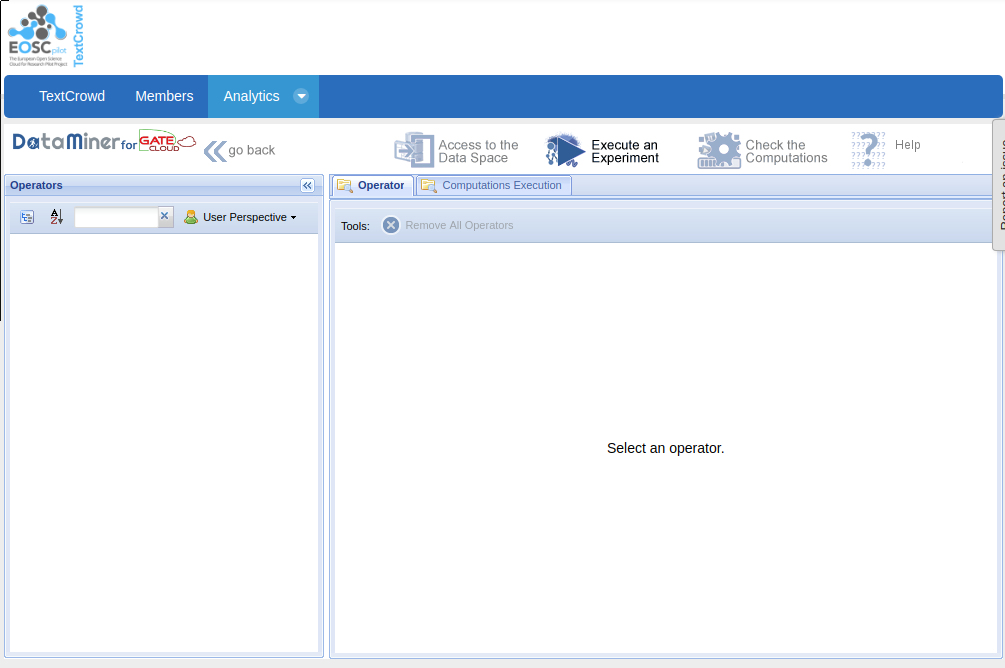Click the Help question mark icon
Viewport: 1005px width, 668px height.
[868, 150]
